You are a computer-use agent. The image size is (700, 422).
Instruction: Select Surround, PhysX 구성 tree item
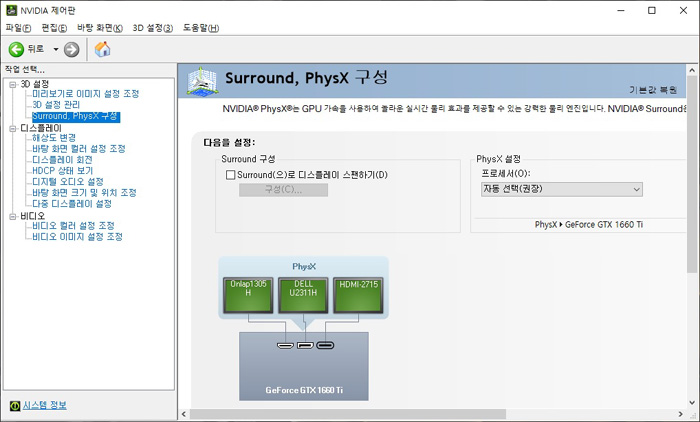pyautogui.click(x=76, y=116)
